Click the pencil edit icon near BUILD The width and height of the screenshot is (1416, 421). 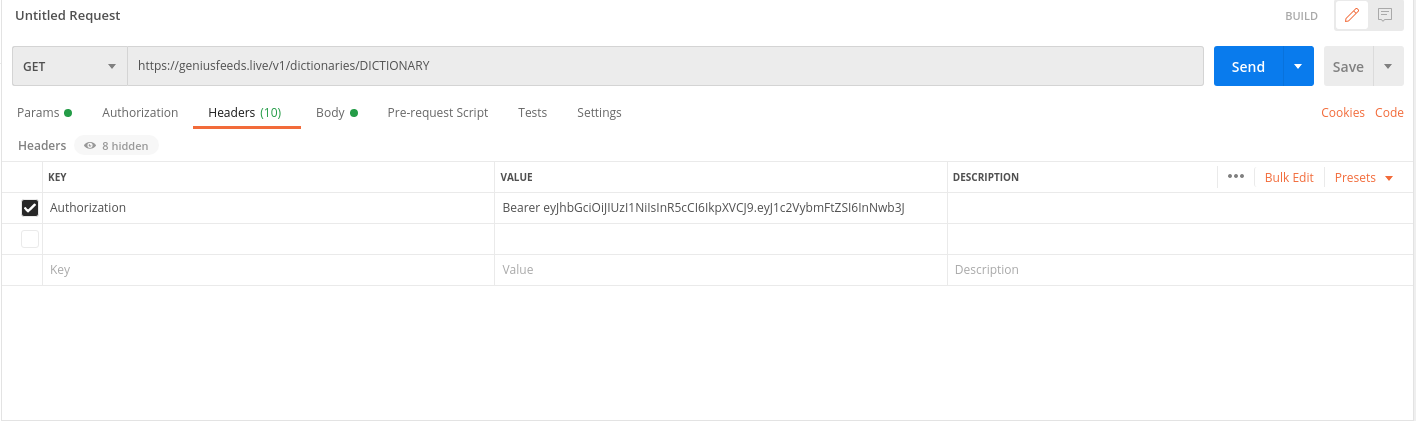(x=1352, y=15)
